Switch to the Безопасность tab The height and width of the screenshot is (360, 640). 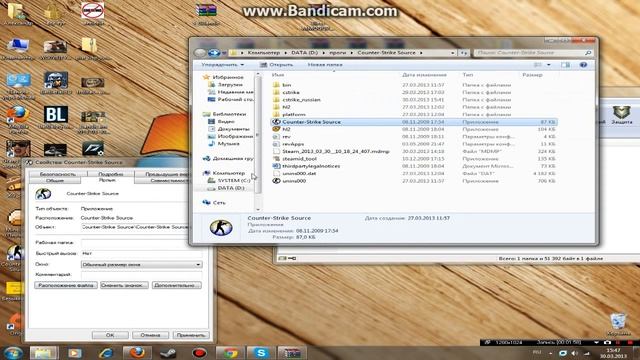58,174
